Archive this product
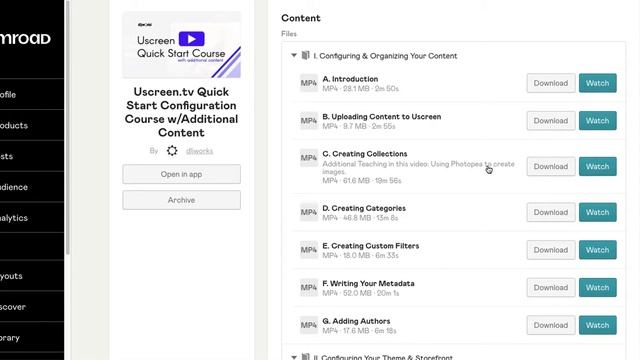 (x=181, y=200)
